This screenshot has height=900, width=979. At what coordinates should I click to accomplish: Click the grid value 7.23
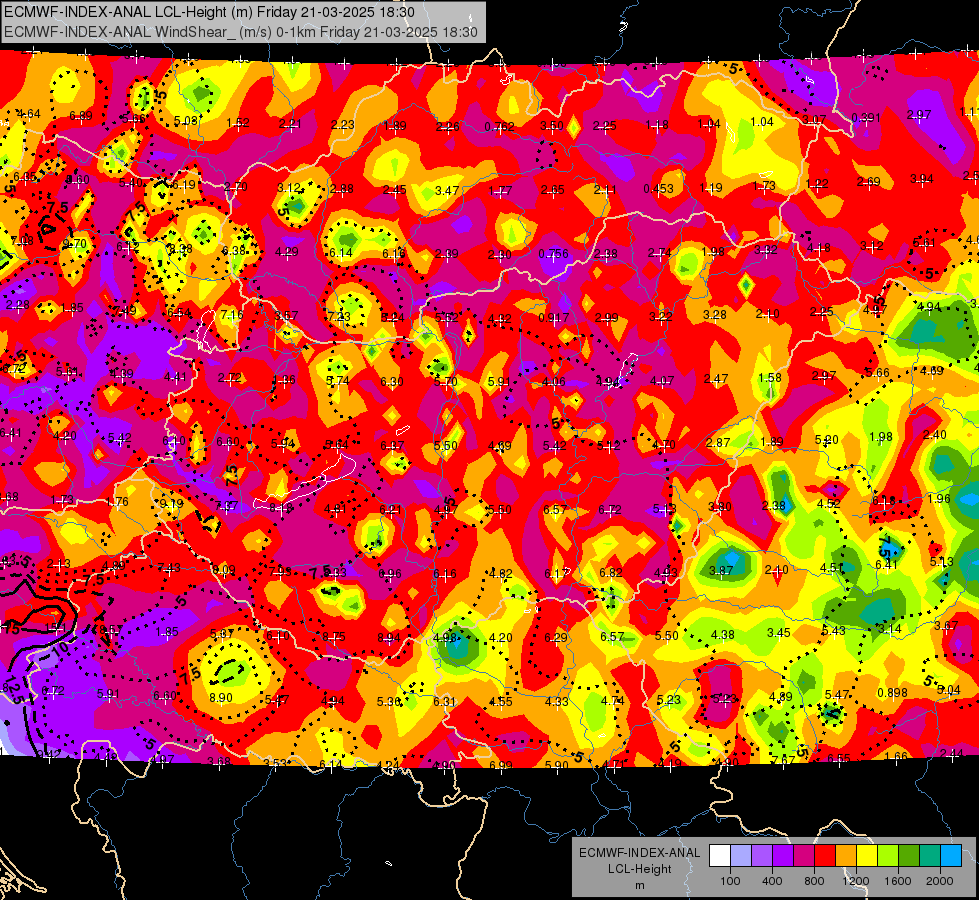click(x=339, y=316)
